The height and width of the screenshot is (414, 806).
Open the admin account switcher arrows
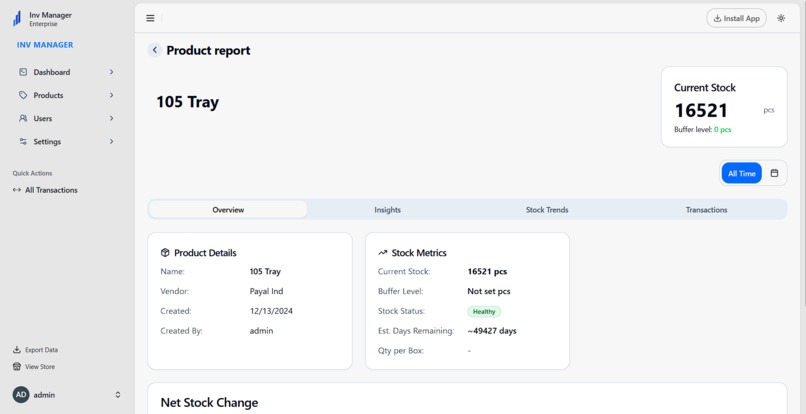pyautogui.click(x=118, y=395)
